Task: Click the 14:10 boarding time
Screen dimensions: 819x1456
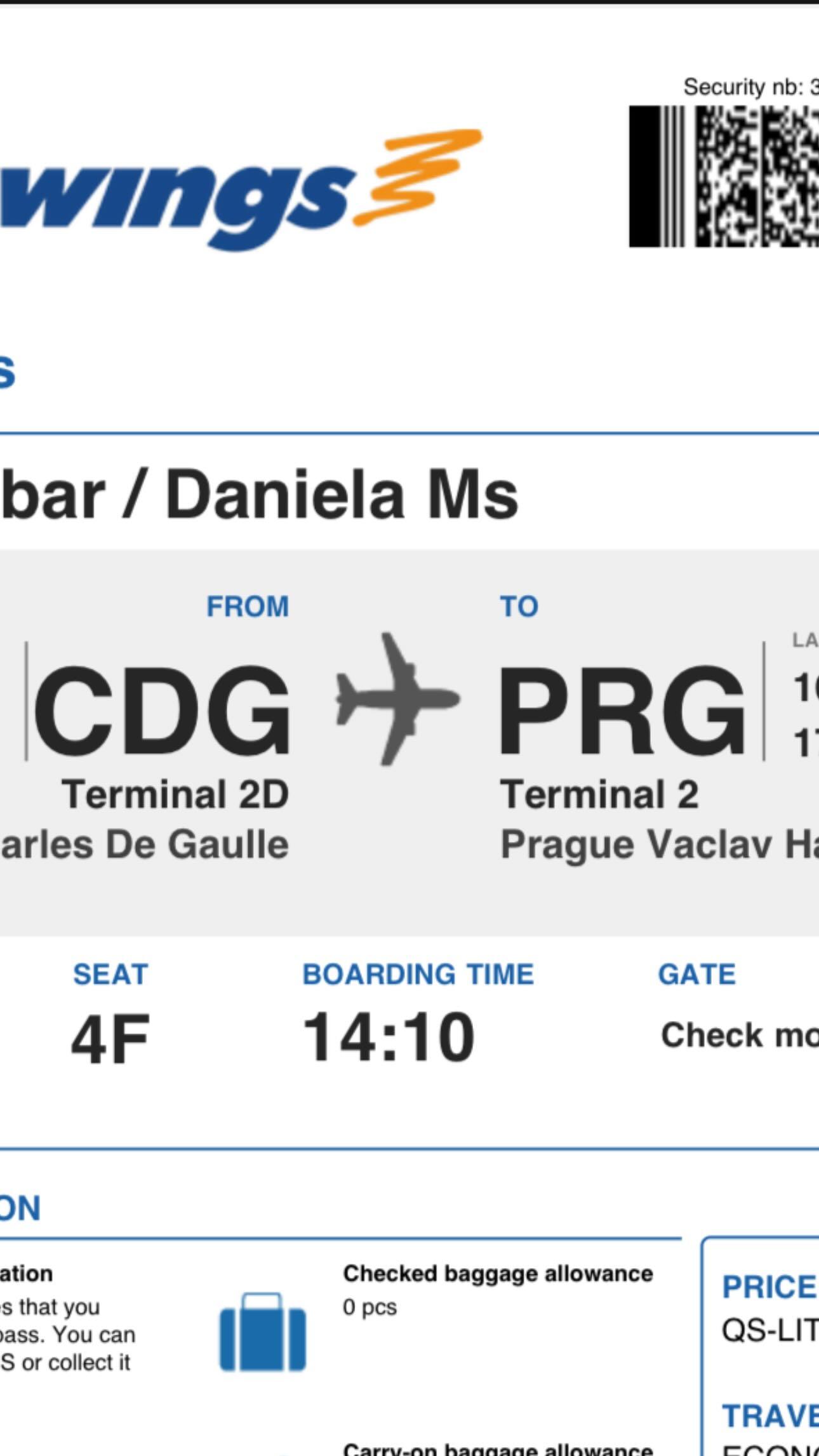Action: point(388,1037)
